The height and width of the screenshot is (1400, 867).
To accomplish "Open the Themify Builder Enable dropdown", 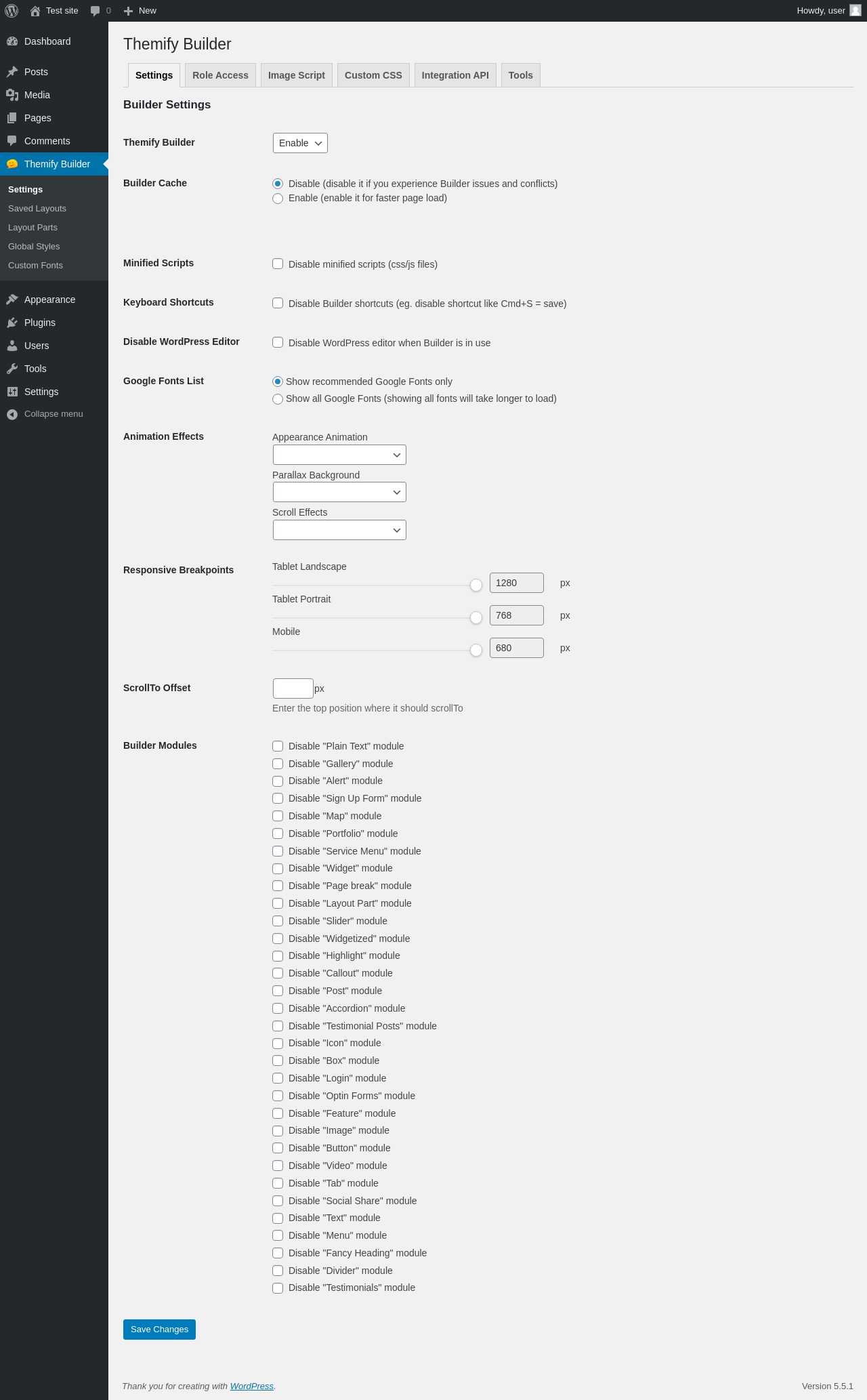I will coord(300,143).
